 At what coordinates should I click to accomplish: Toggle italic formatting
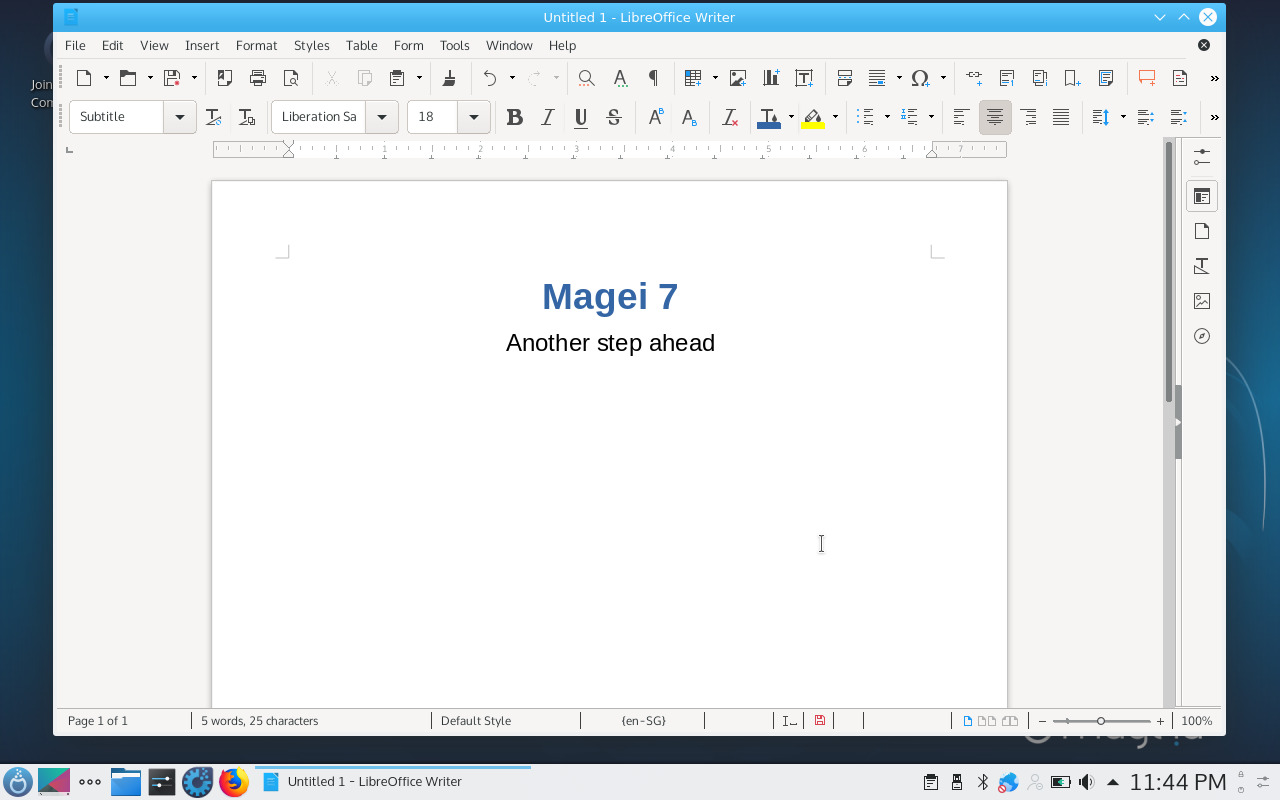coord(547,117)
